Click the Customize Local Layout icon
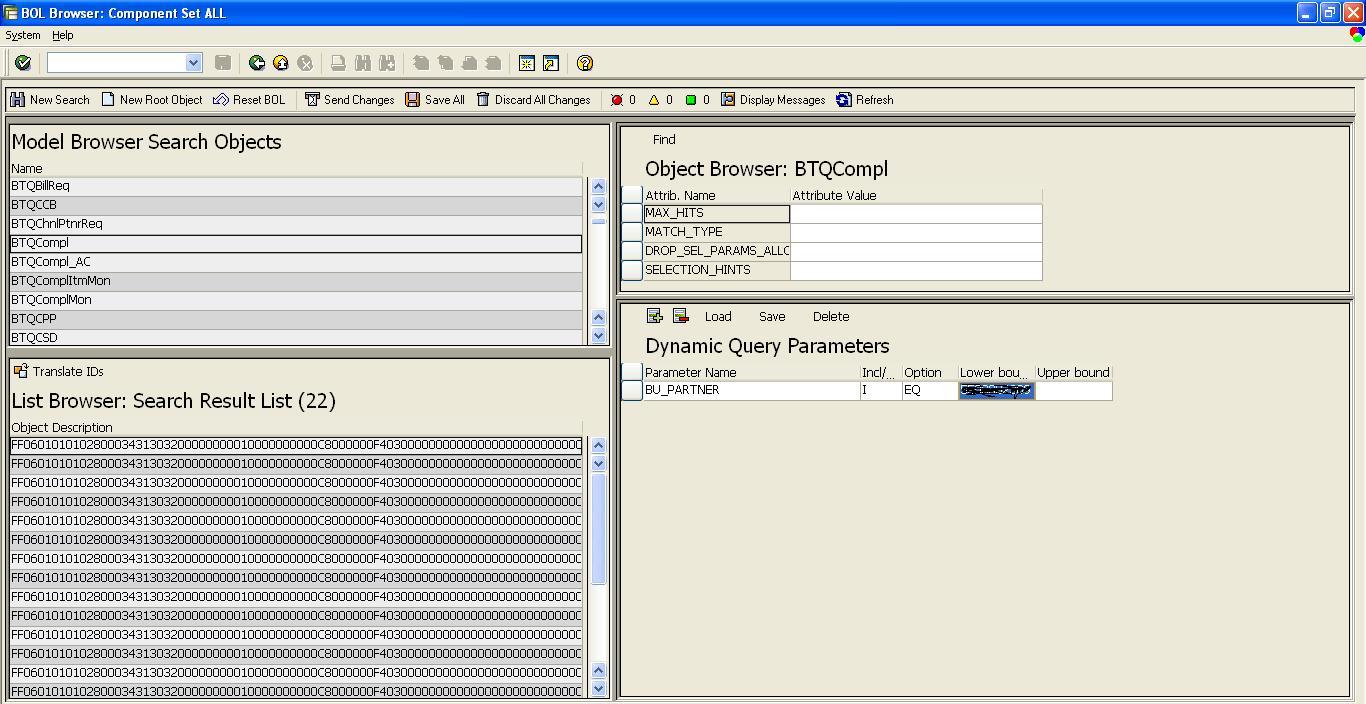 click(1356, 35)
